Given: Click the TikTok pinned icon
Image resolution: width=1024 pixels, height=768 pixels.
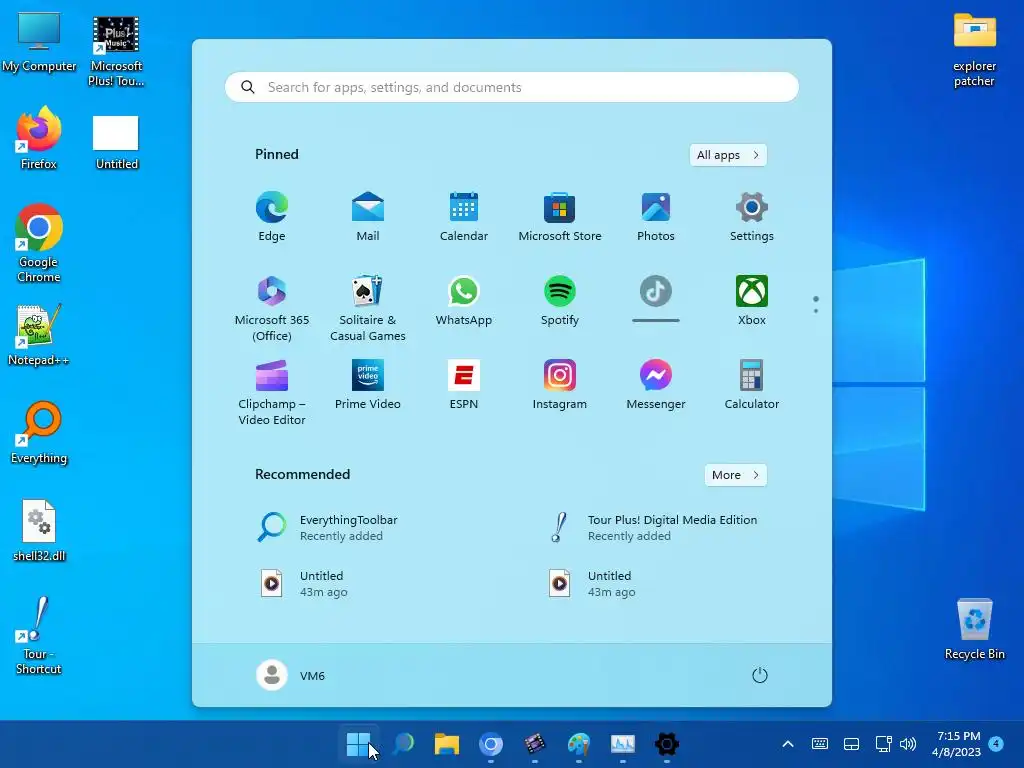Looking at the screenshot, I should 656,291.
